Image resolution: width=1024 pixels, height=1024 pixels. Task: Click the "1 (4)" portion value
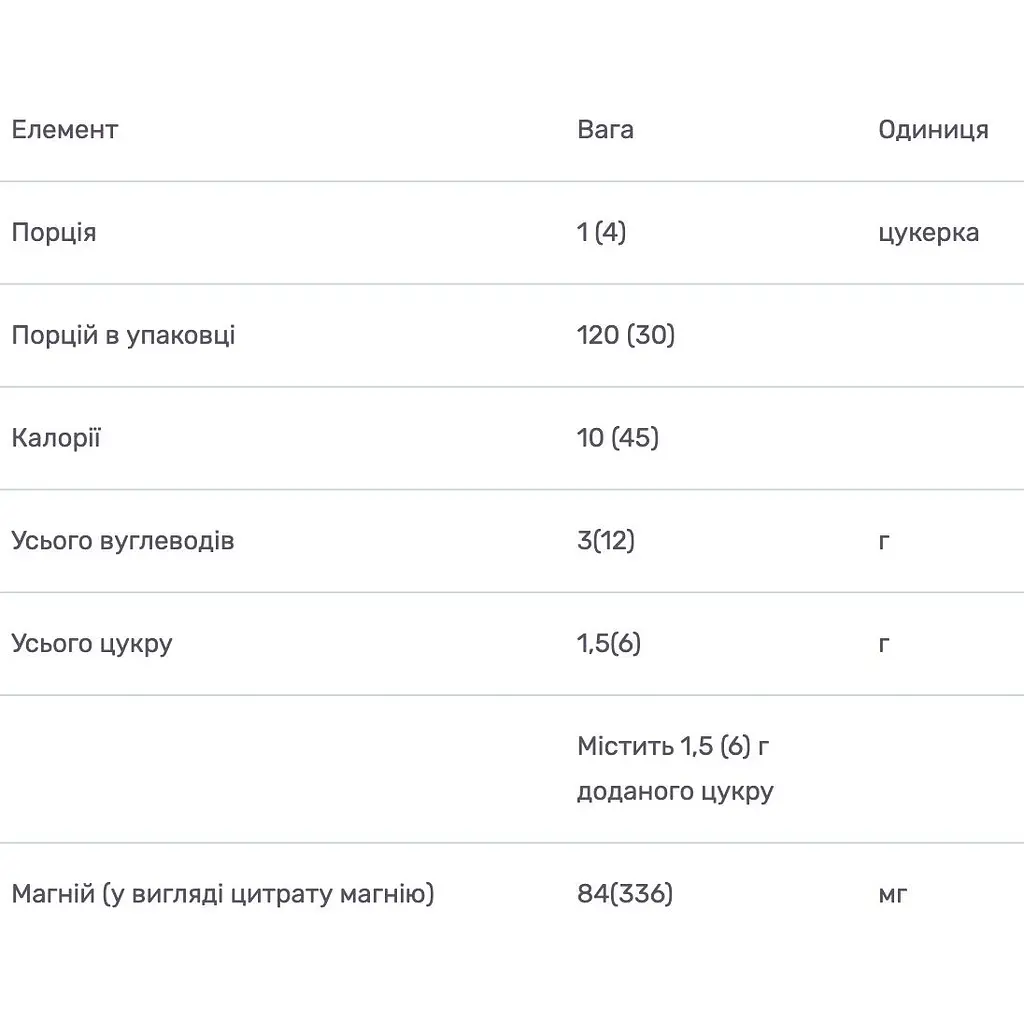601,233
